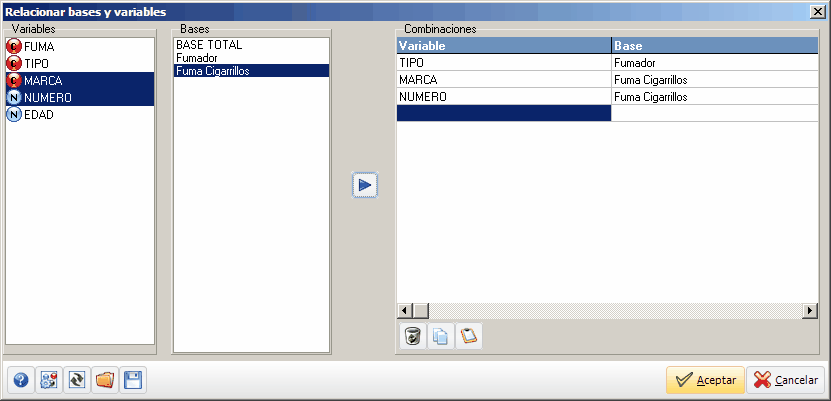Click the refresh arrows icon
Image resolution: width=831 pixels, height=401 pixels.
pos(77,380)
